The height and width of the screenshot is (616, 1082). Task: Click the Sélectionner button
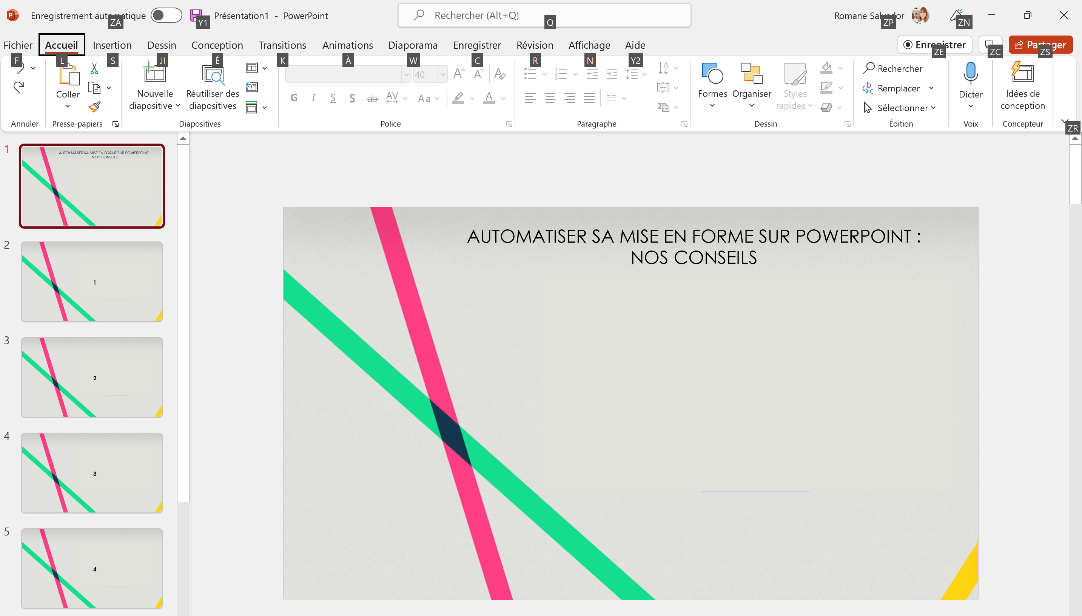[x=899, y=108]
